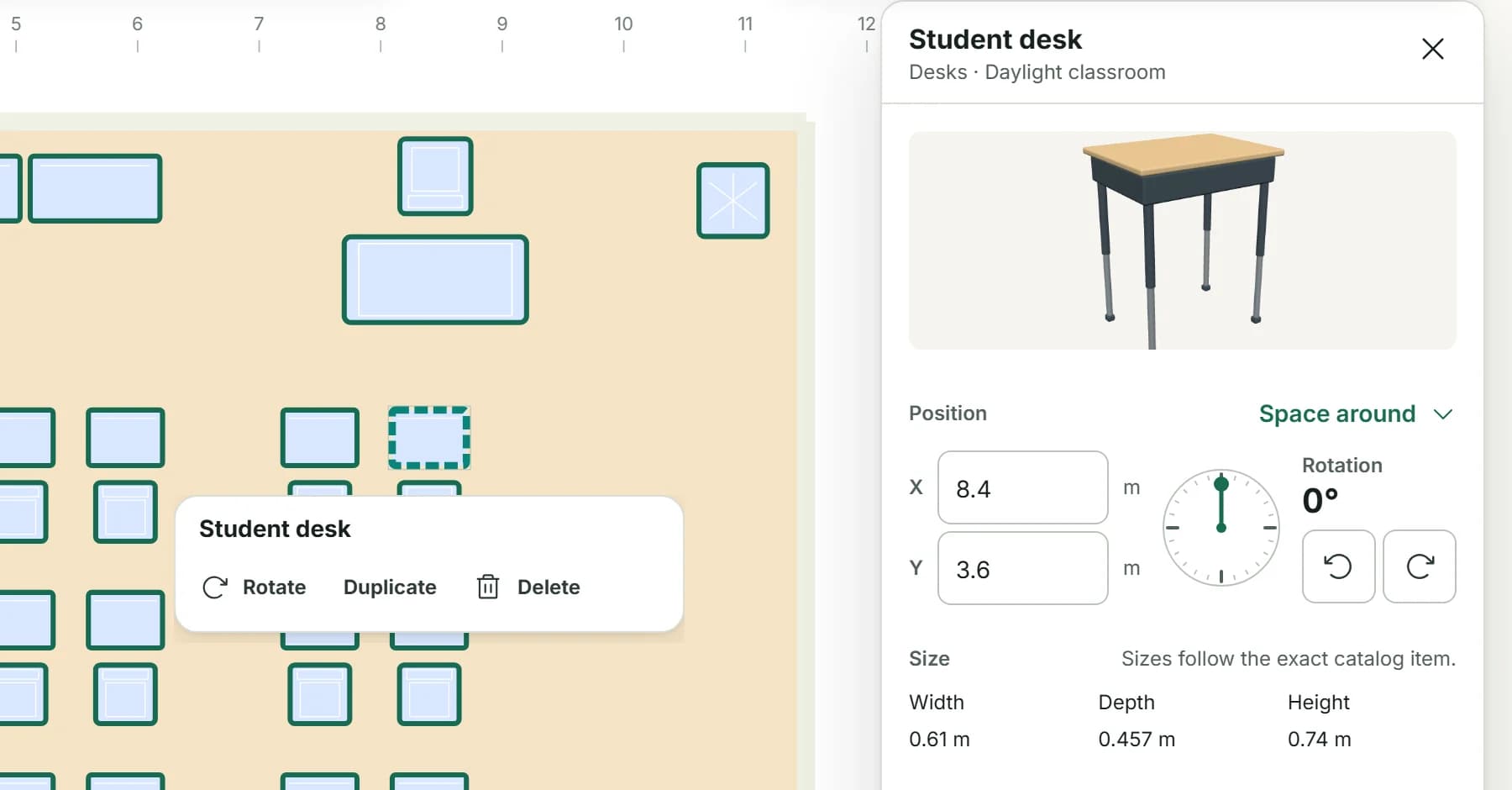Image resolution: width=1512 pixels, height=790 pixels.
Task: Select the dashed-outline selected student desk
Action: tap(429, 438)
